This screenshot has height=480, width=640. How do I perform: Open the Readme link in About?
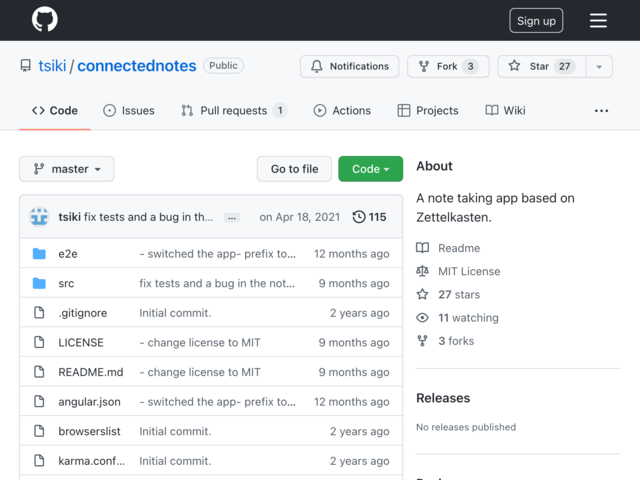click(x=459, y=248)
